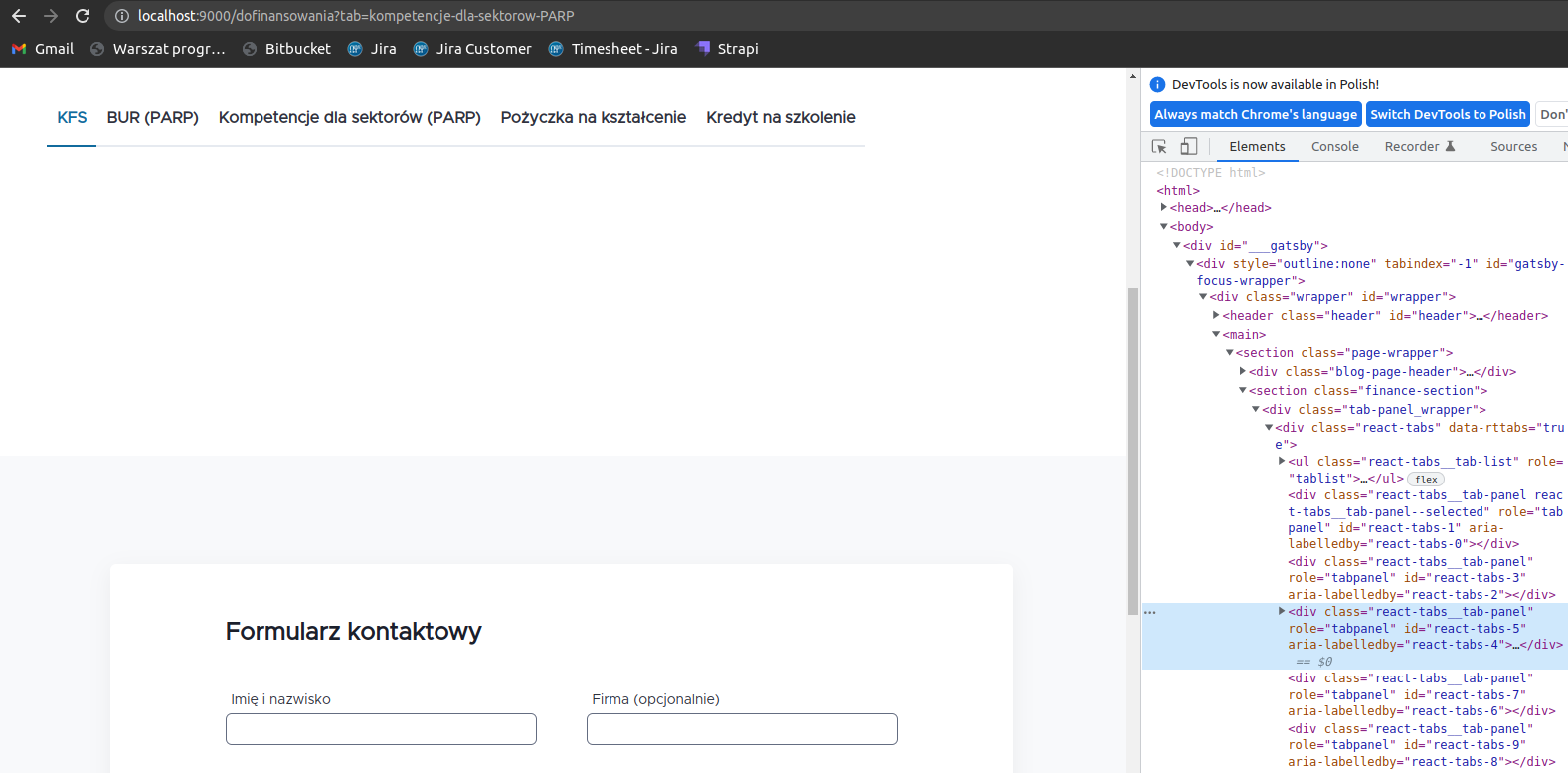Open the Timesheet - Jira bookmark
Viewport: 1568px width, 773px height.
click(612, 49)
